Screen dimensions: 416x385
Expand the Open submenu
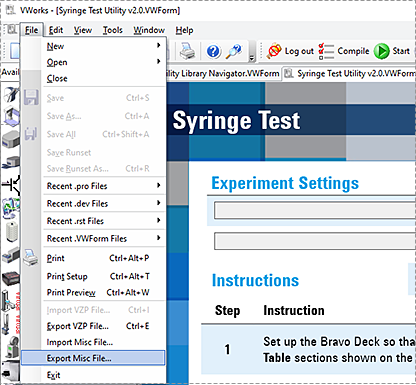point(104,62)
